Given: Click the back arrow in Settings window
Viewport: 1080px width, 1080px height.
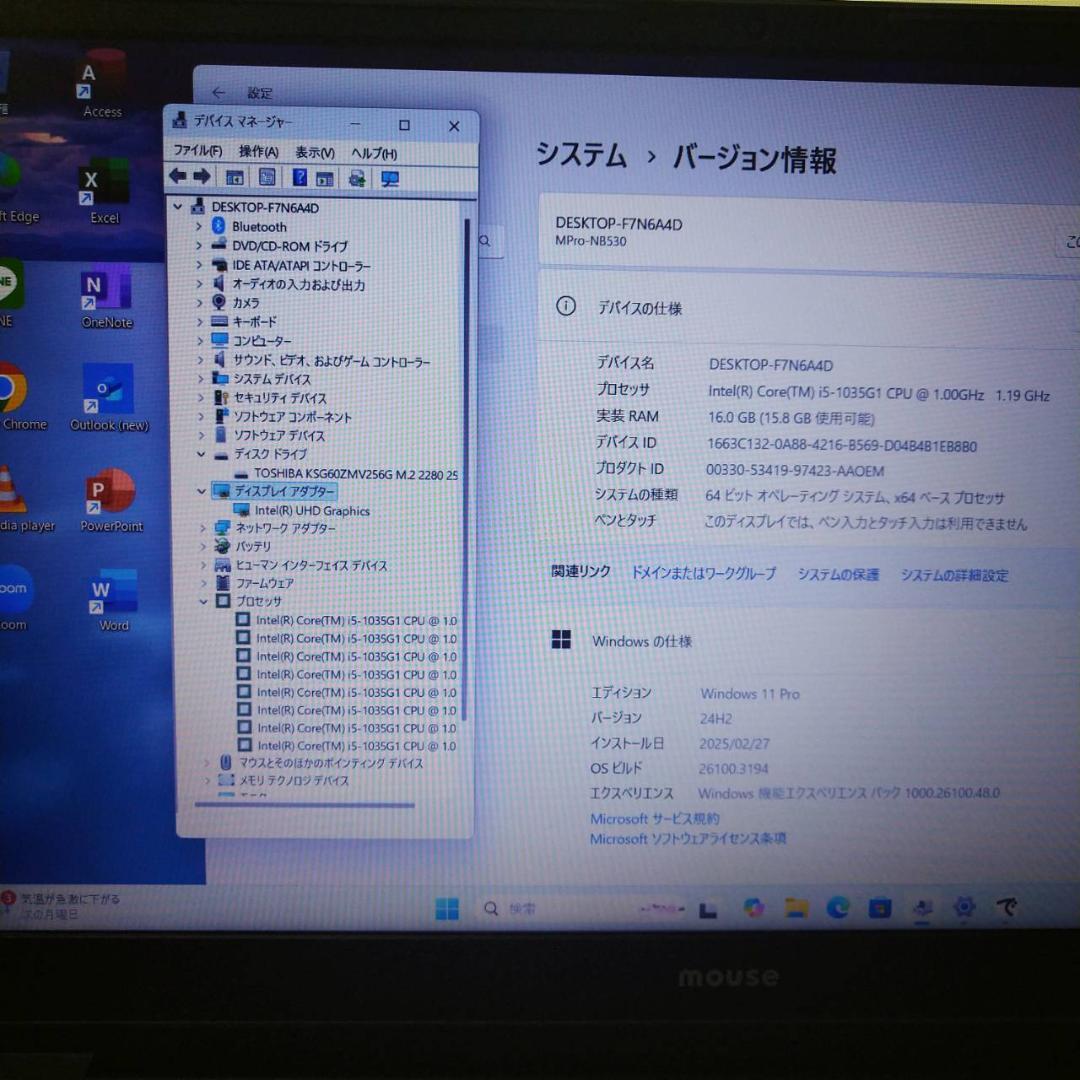Looking at the screenshot, I should (218, 92).
